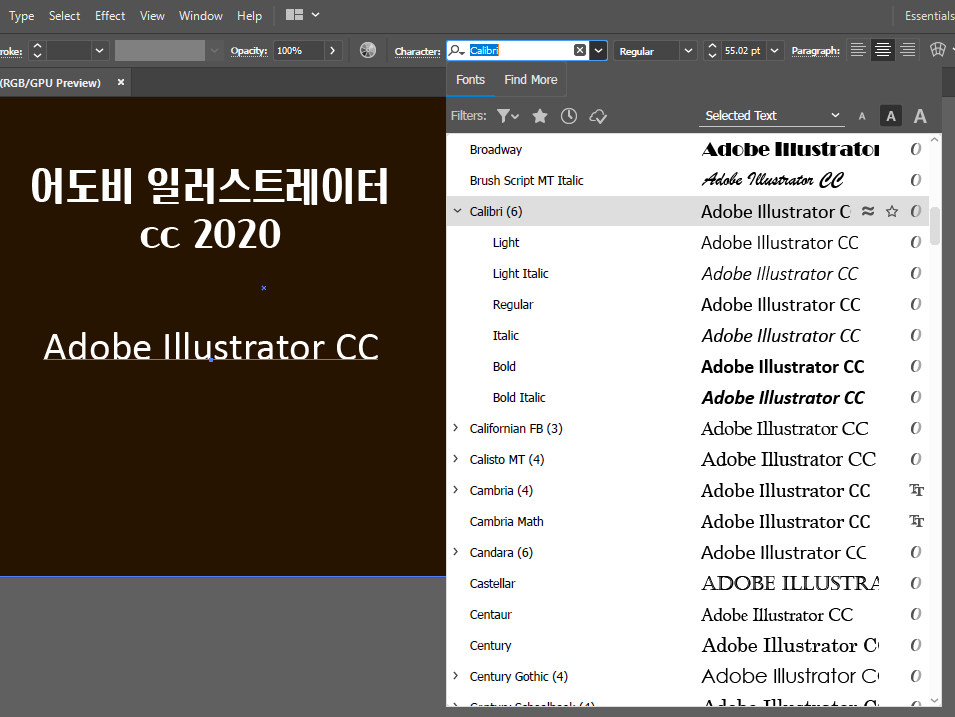
Task: Open the font size dropdown 55.02 pt
Action: point(774,51)
